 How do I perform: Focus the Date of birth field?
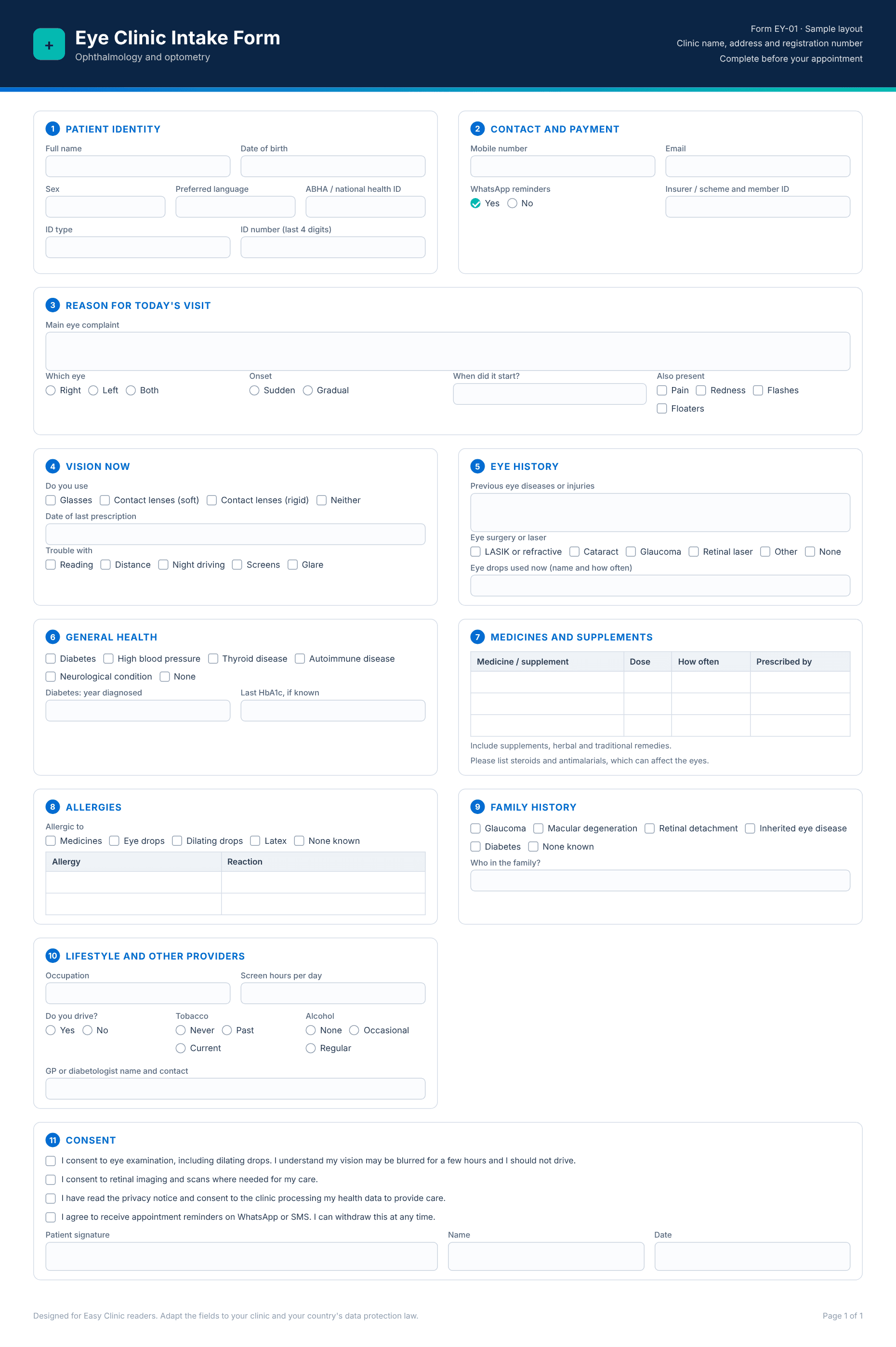(333, 166)
